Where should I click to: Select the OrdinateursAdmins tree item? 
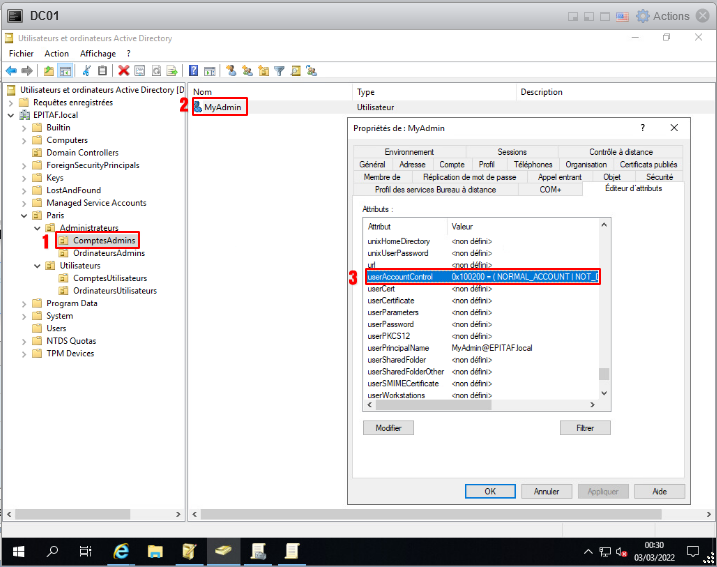point(108,253)
